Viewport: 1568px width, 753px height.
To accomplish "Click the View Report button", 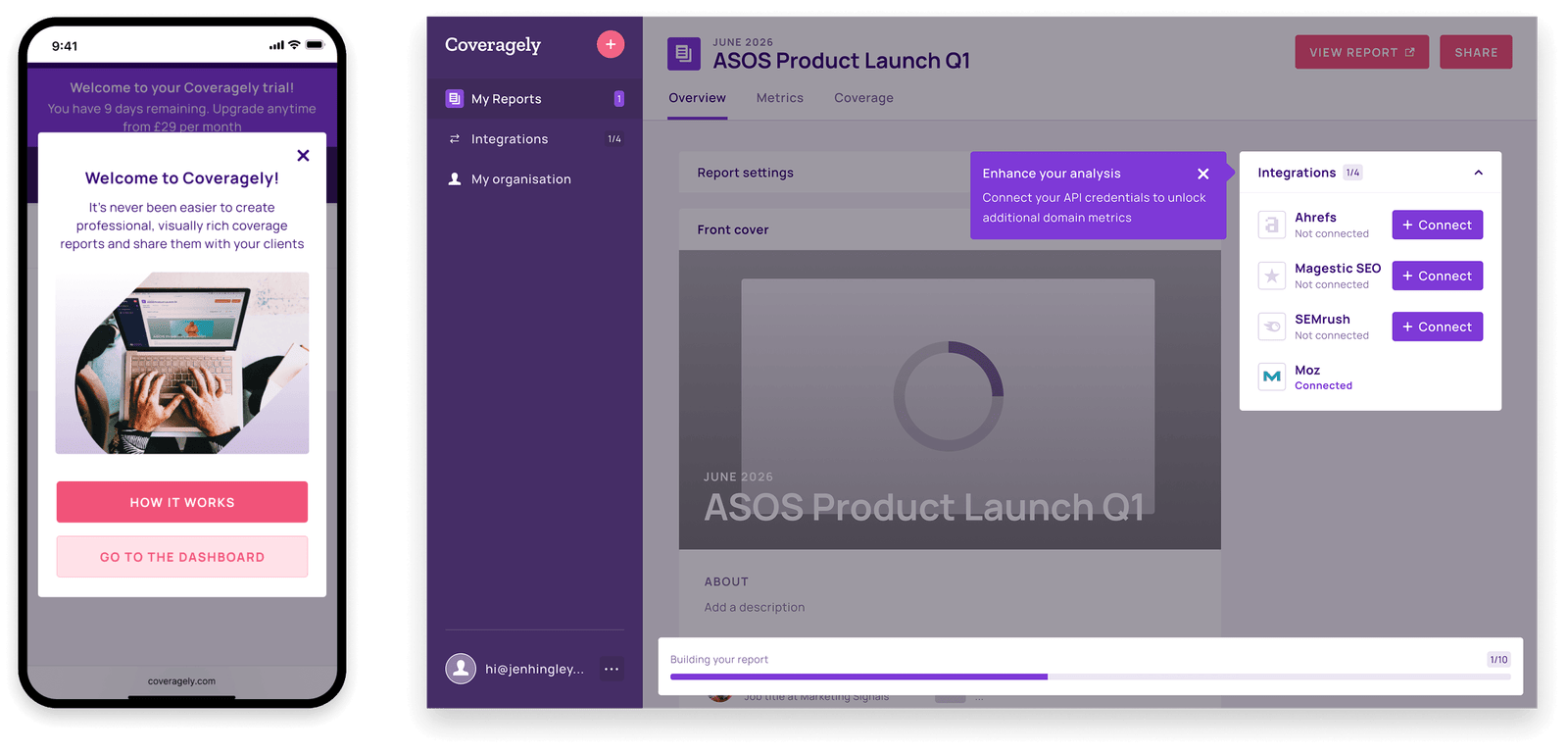I will tap(1361, 52).
